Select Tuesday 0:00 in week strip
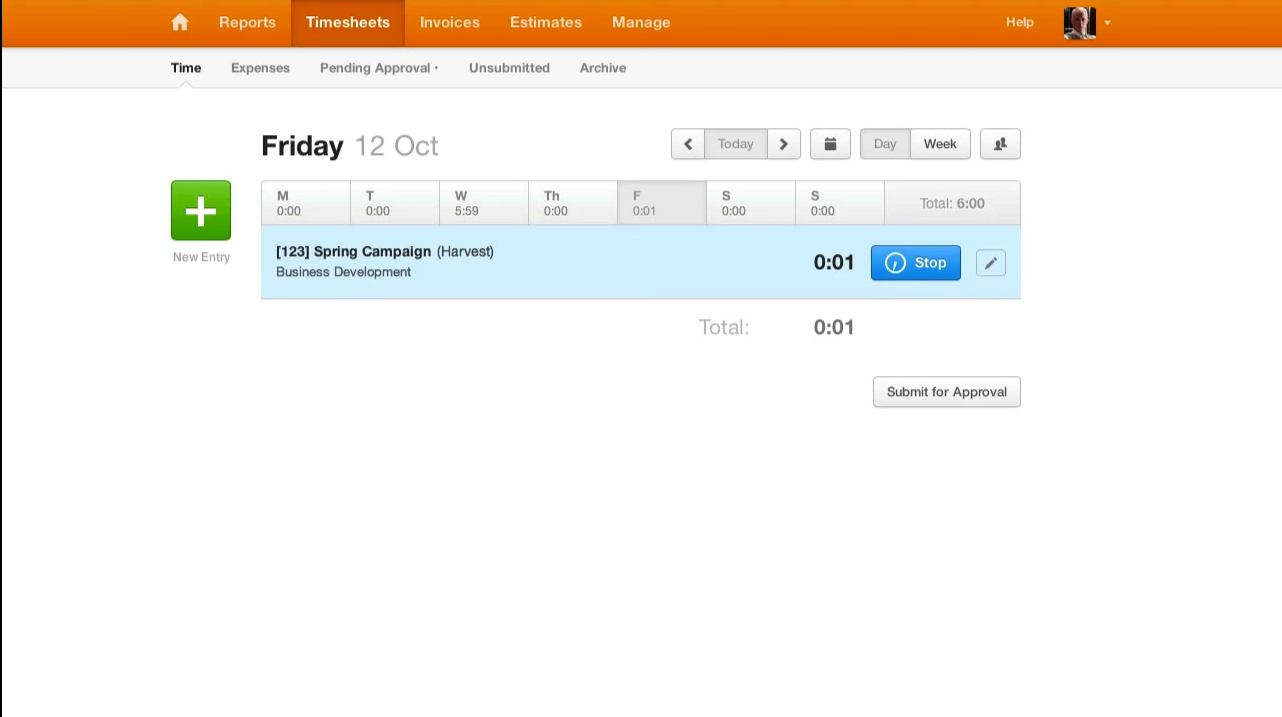The image size is (1282, 717). coord(395,203)
